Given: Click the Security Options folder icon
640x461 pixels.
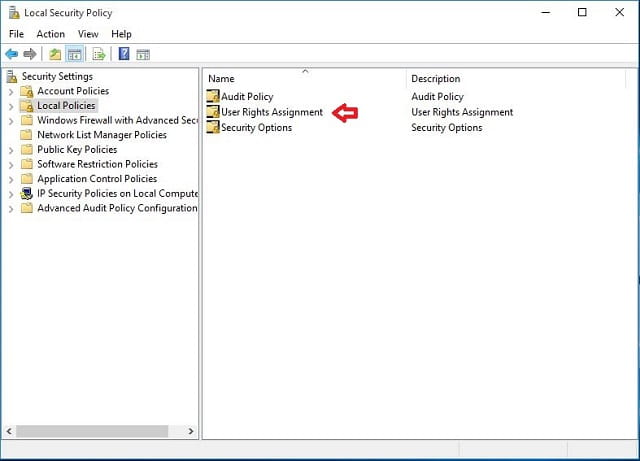Looking at the screenshot, I should tap(213, 127).
